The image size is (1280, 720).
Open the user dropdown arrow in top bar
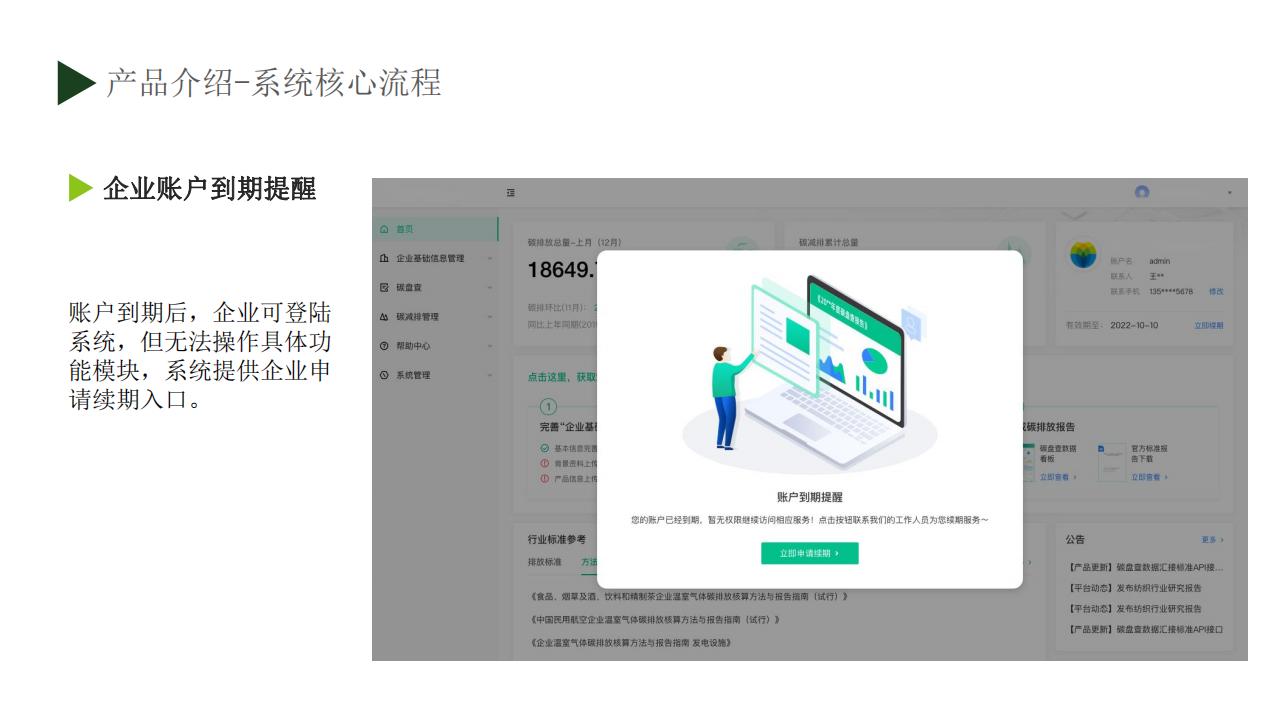[x=1230, y=193]
